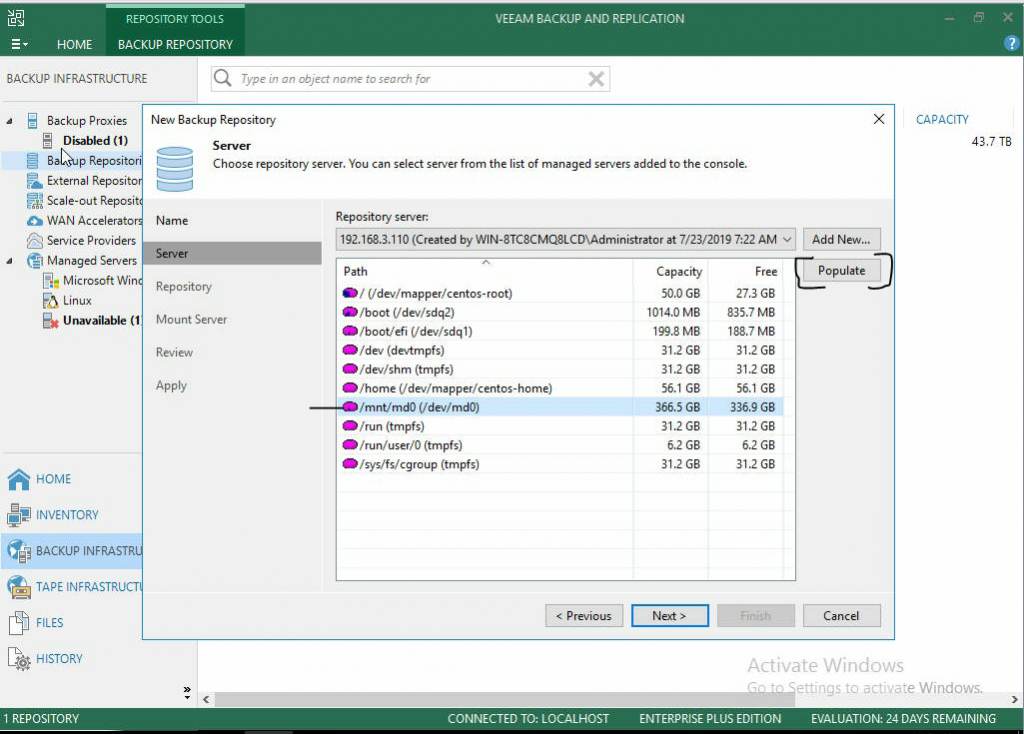Viewport: 1024px width, 734px height.
Task: Click the History gear icon
Action: click(19, 659)
